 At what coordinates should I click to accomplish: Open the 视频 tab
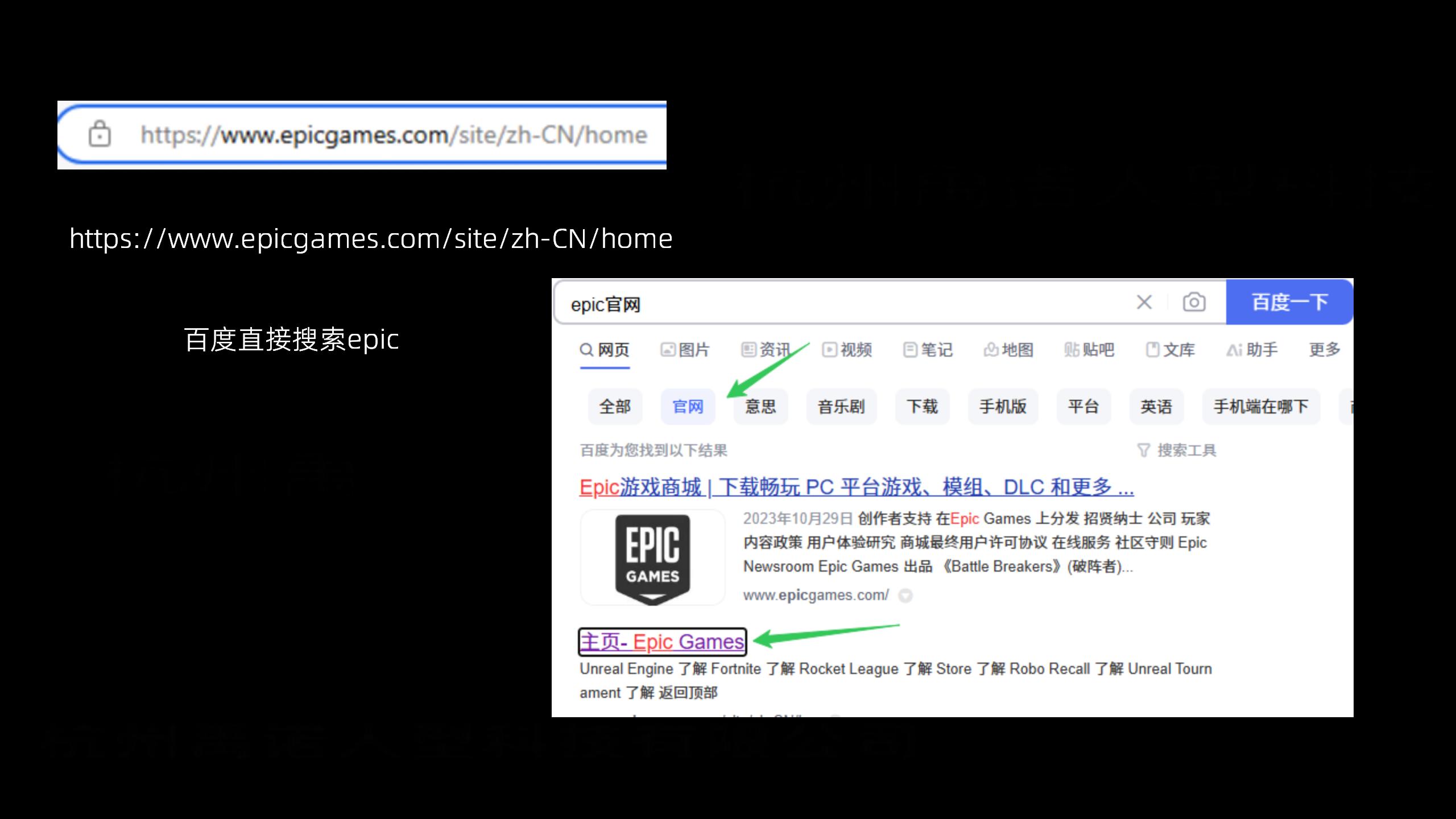(x=847, y=350)
